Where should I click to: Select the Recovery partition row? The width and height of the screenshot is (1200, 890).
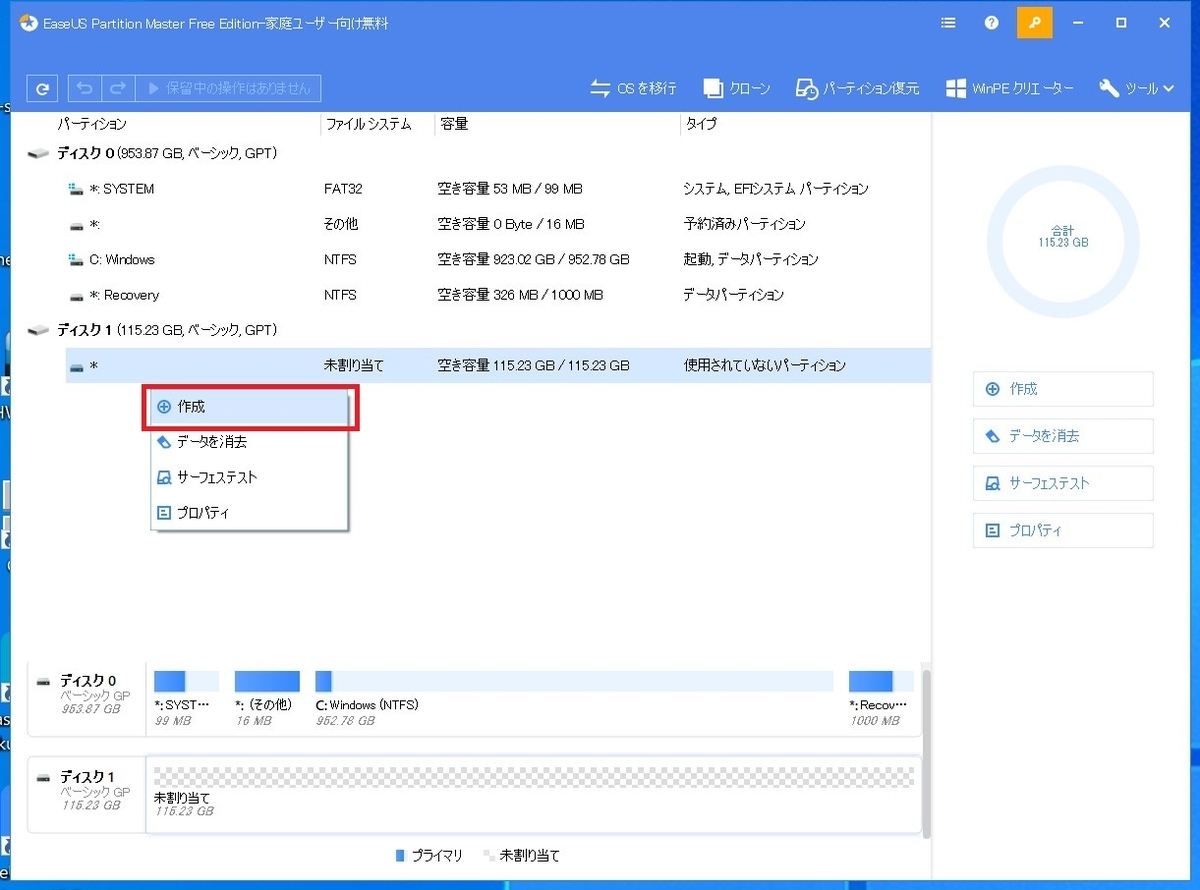pyautogui.click(x=497, y=295)
